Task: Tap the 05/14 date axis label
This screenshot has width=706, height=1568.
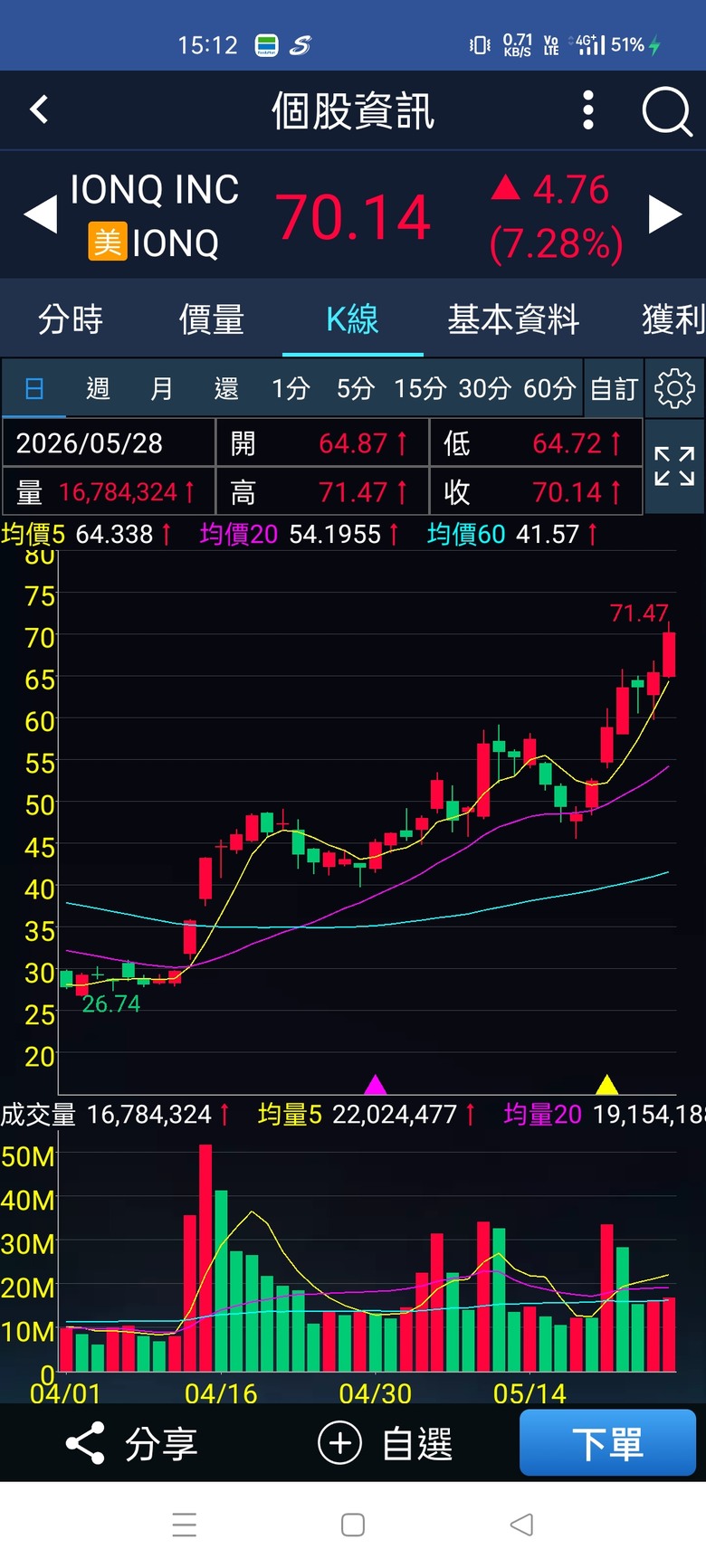Action: (x=529, y=1393)
